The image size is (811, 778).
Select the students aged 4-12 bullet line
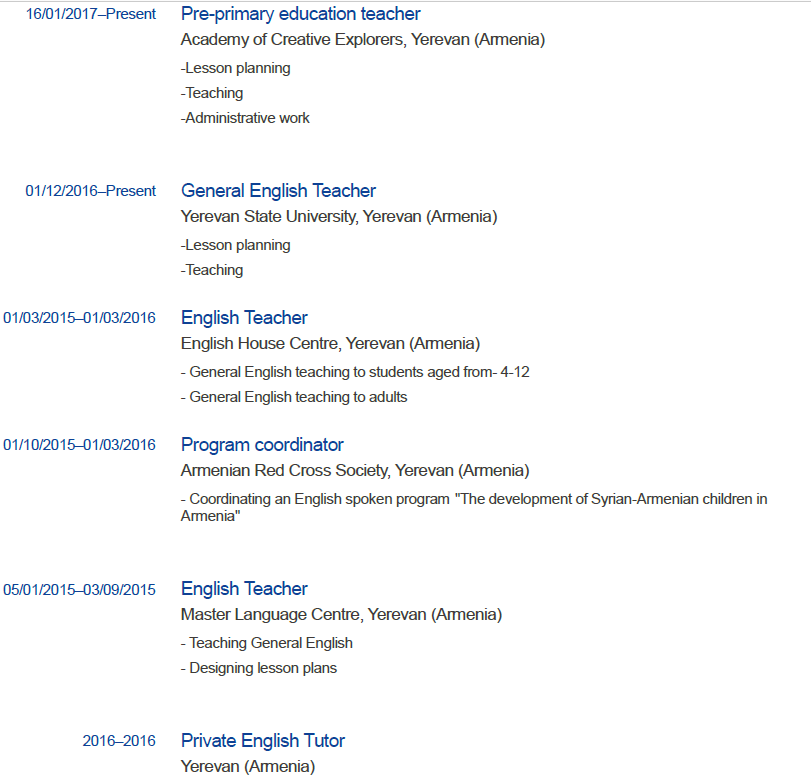[355, 372]
